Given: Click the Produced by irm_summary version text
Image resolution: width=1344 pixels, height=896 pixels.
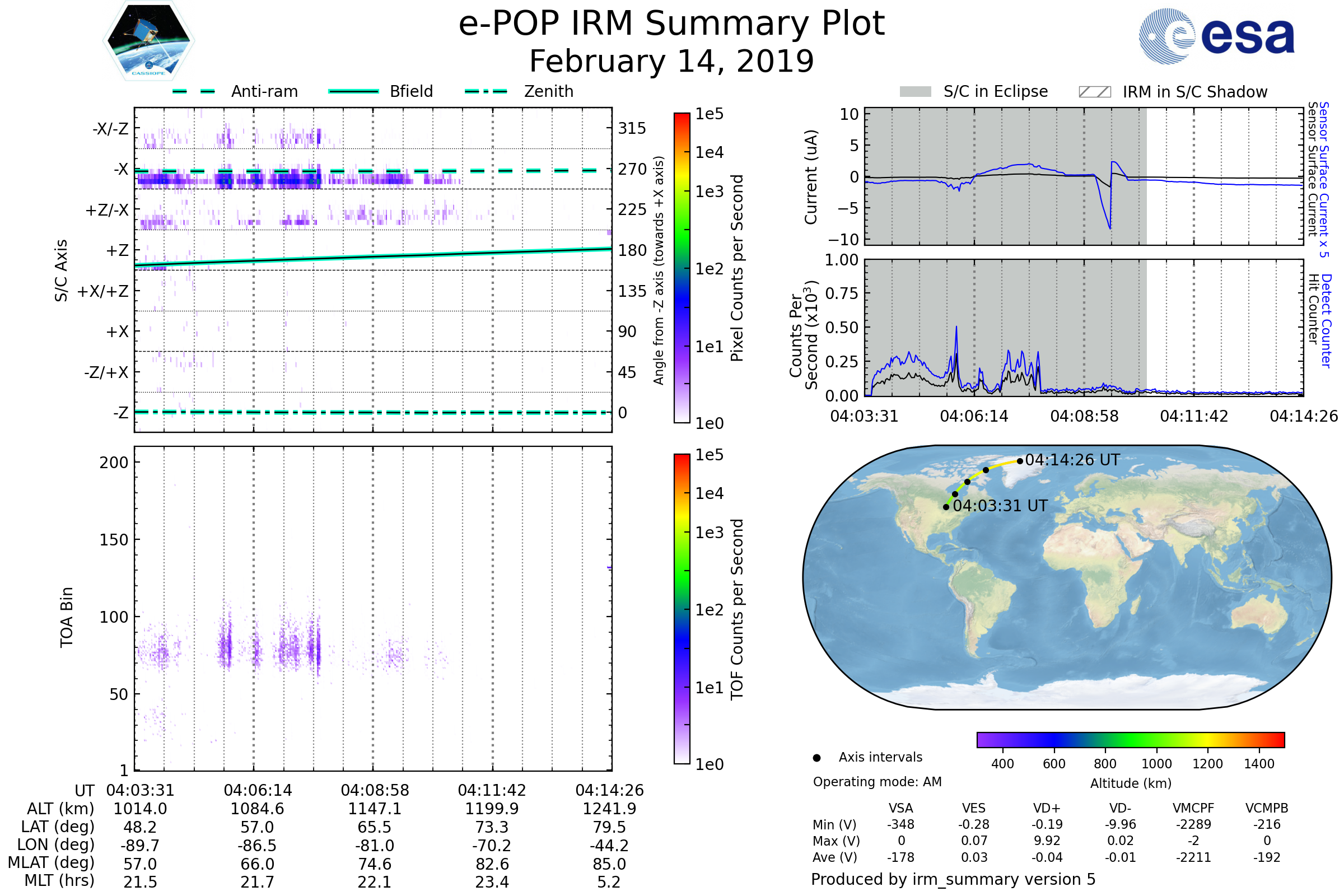Looking at the screenshot, I should pyautogui.click(x=953, y=879).
